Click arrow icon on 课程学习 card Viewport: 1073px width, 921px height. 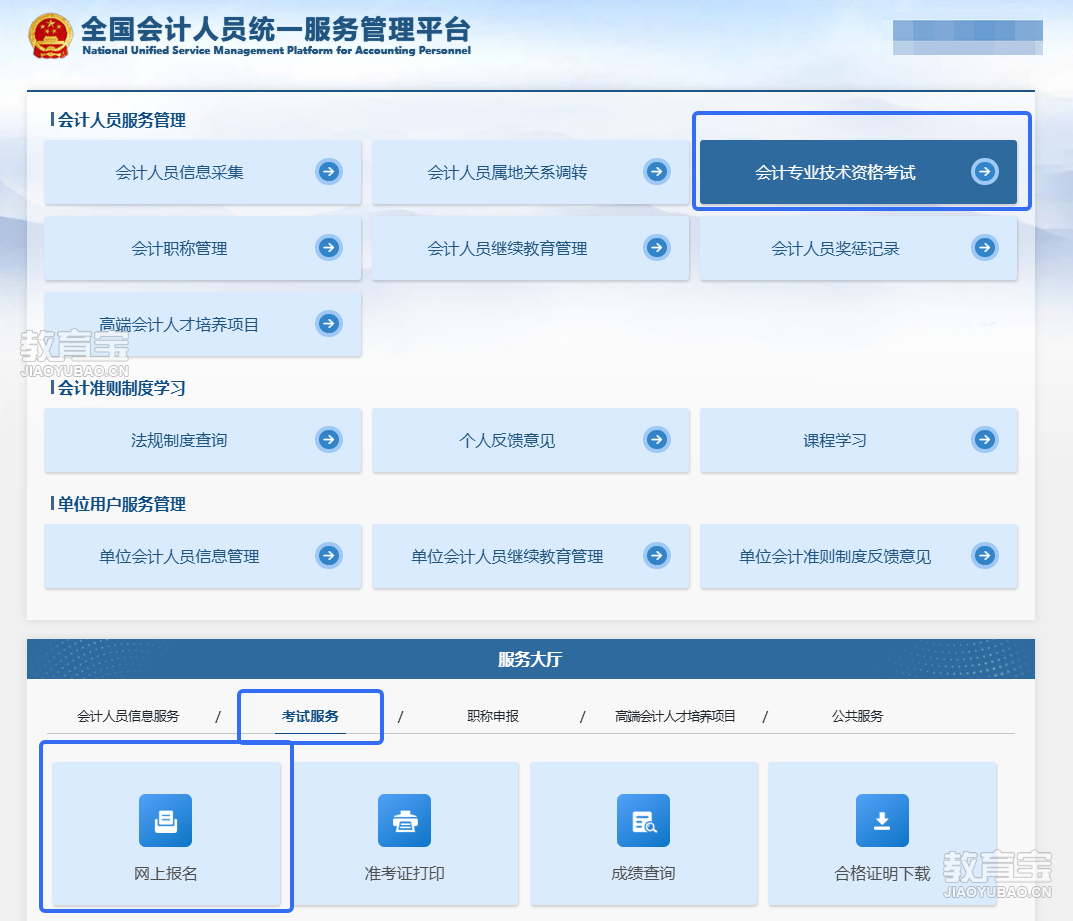(x=985, y=439)
